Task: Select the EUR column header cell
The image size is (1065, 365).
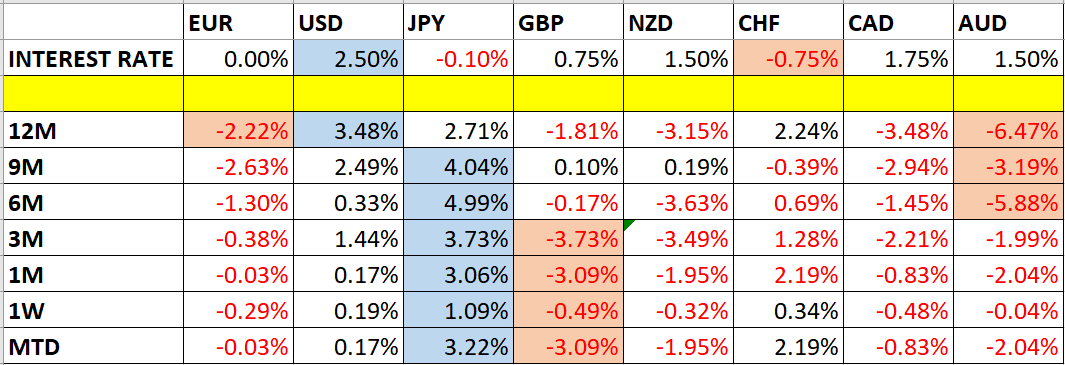Action: click(238, 22)
